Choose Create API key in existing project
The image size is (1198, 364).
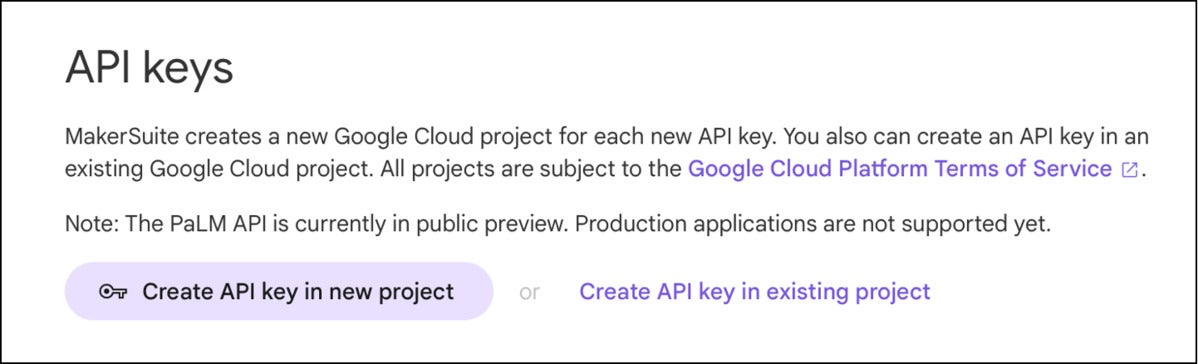click(754, 291)
